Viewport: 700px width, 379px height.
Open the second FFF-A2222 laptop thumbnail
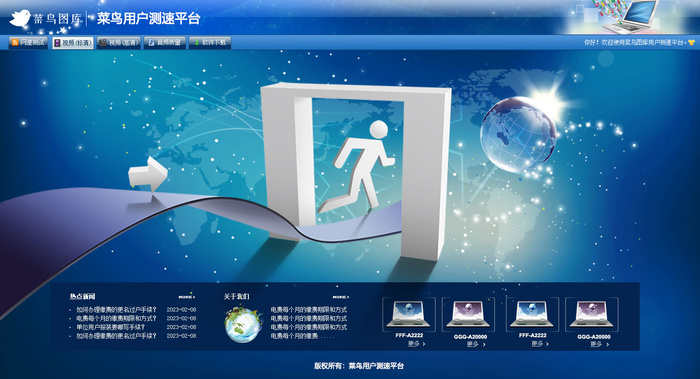point(532,315)
